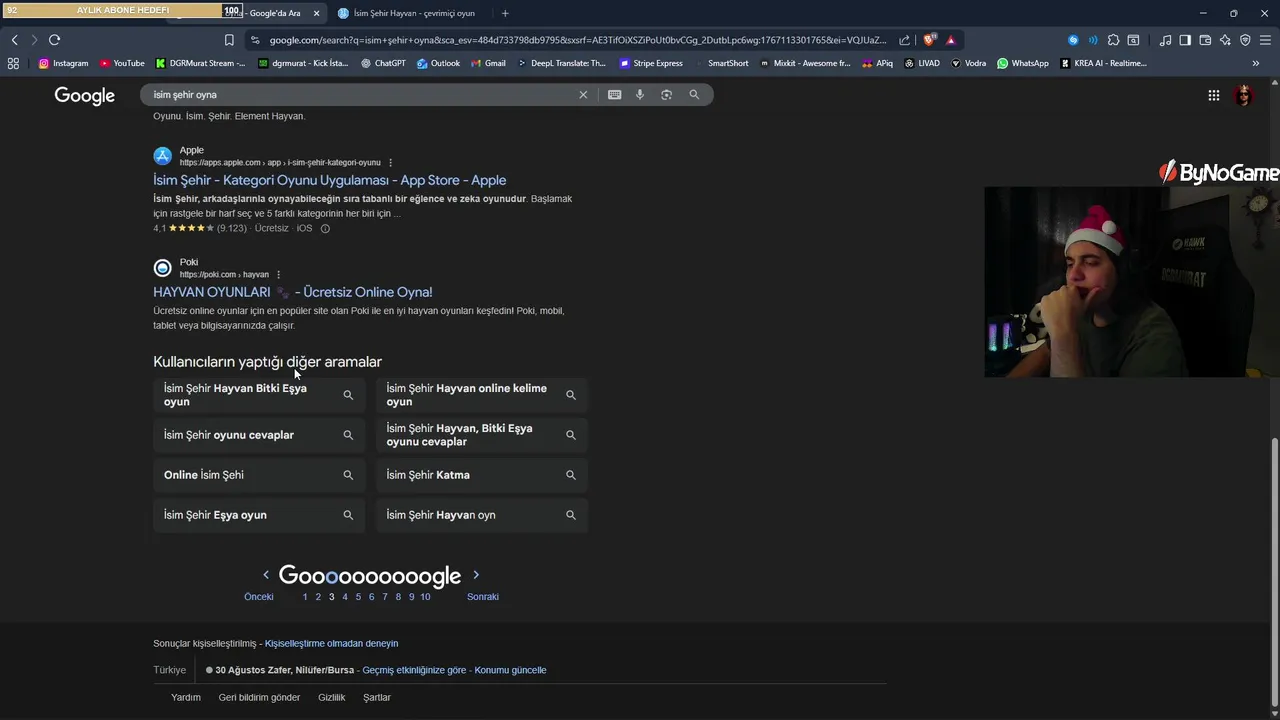Open the WhatsApp bookmark
1280x720 pixels.
1022,63
